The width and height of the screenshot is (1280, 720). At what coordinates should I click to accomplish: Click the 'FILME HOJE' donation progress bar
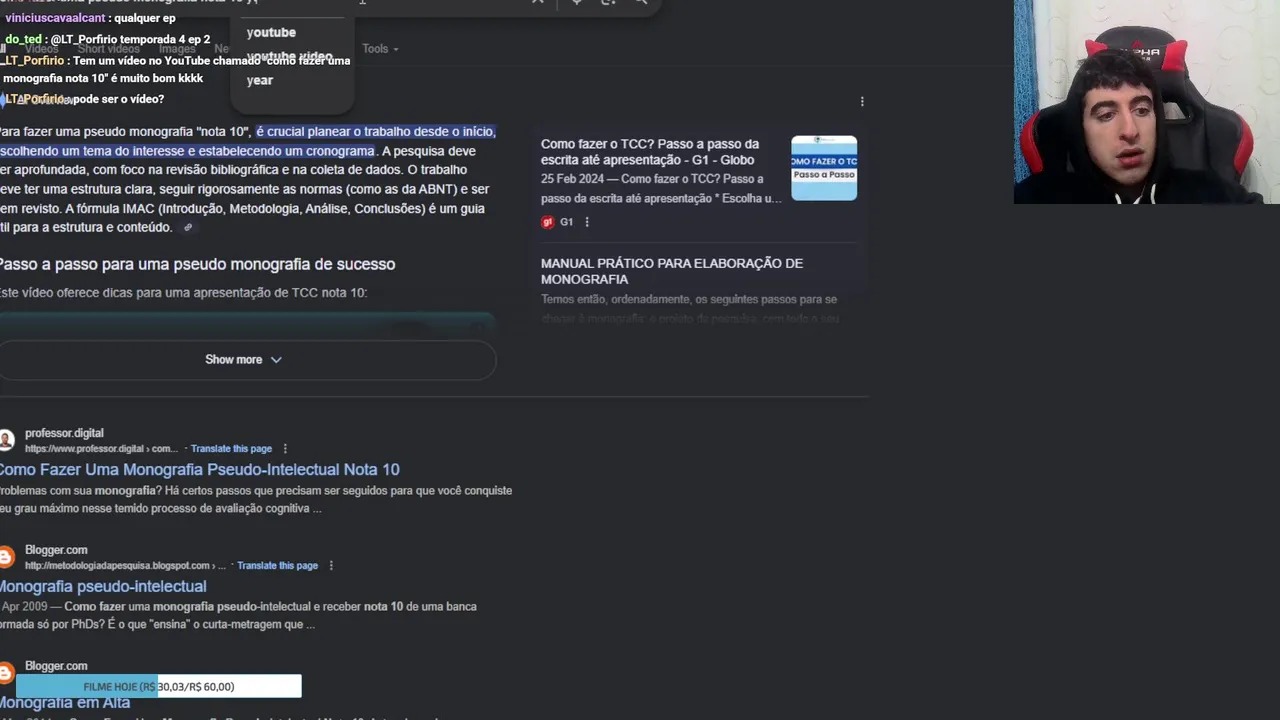coord(158,686)
